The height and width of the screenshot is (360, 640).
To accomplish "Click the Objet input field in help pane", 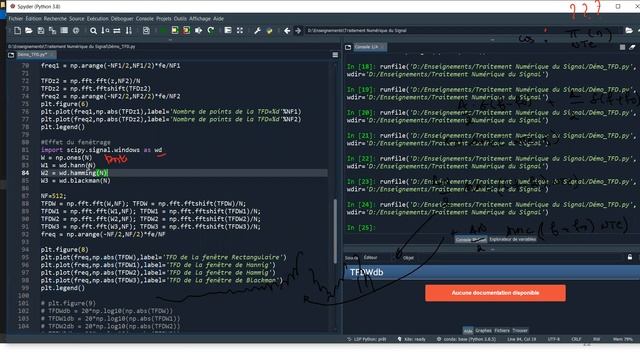I will tap(518, 258).
